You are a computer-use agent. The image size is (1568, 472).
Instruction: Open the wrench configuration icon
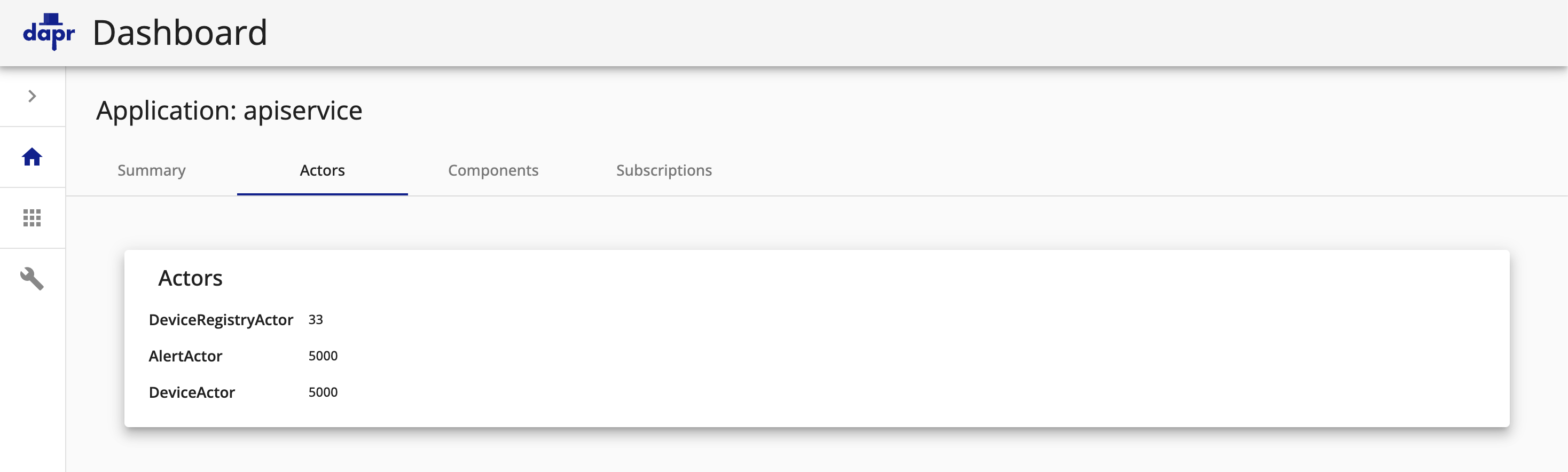pyautogui.click(x=32, y=279)
